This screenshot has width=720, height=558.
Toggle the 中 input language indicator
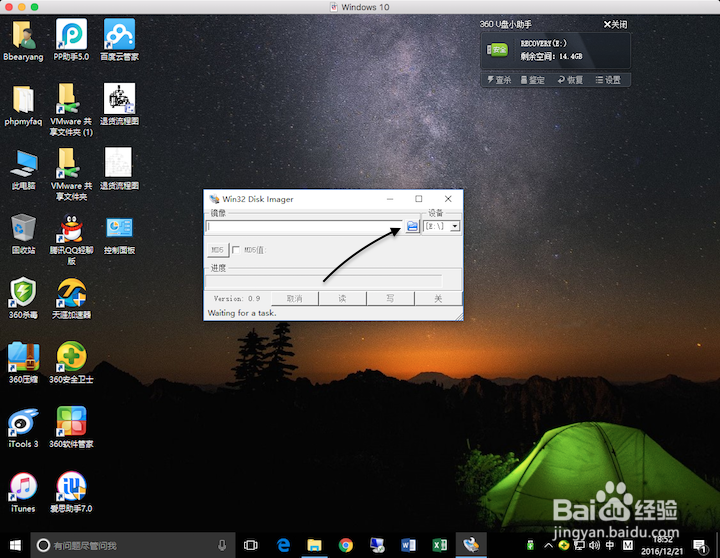tap(610, 545)
